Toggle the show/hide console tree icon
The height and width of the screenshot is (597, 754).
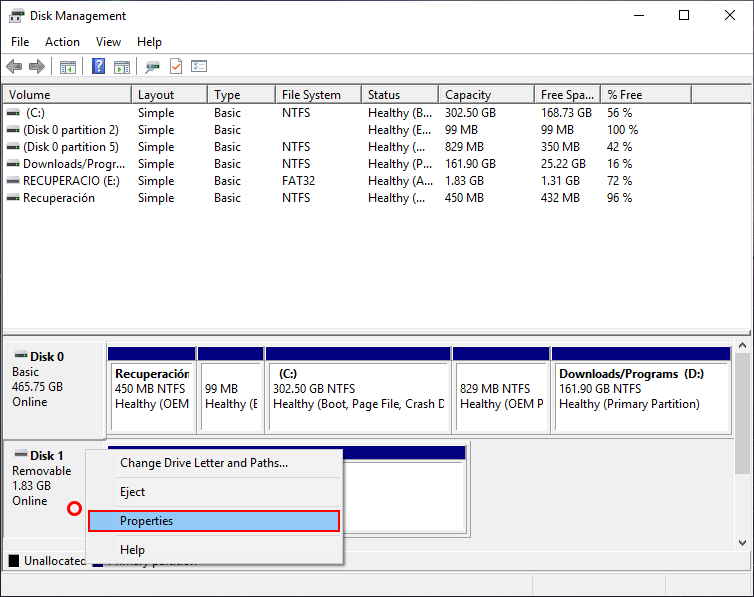tap(68, 67)
